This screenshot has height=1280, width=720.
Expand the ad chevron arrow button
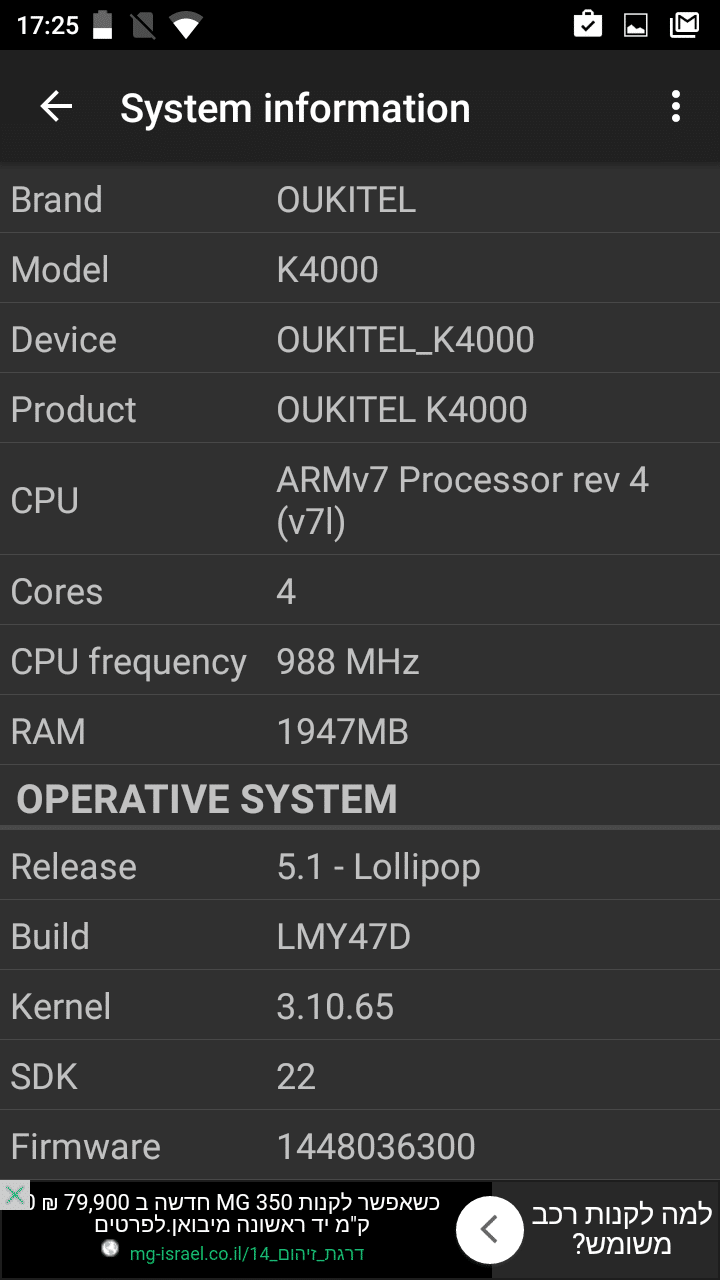coord(489,1229)
